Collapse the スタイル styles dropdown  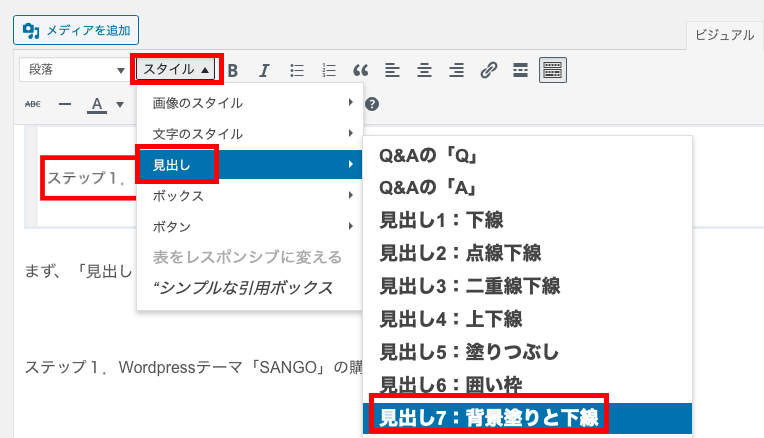coord(177,70)
